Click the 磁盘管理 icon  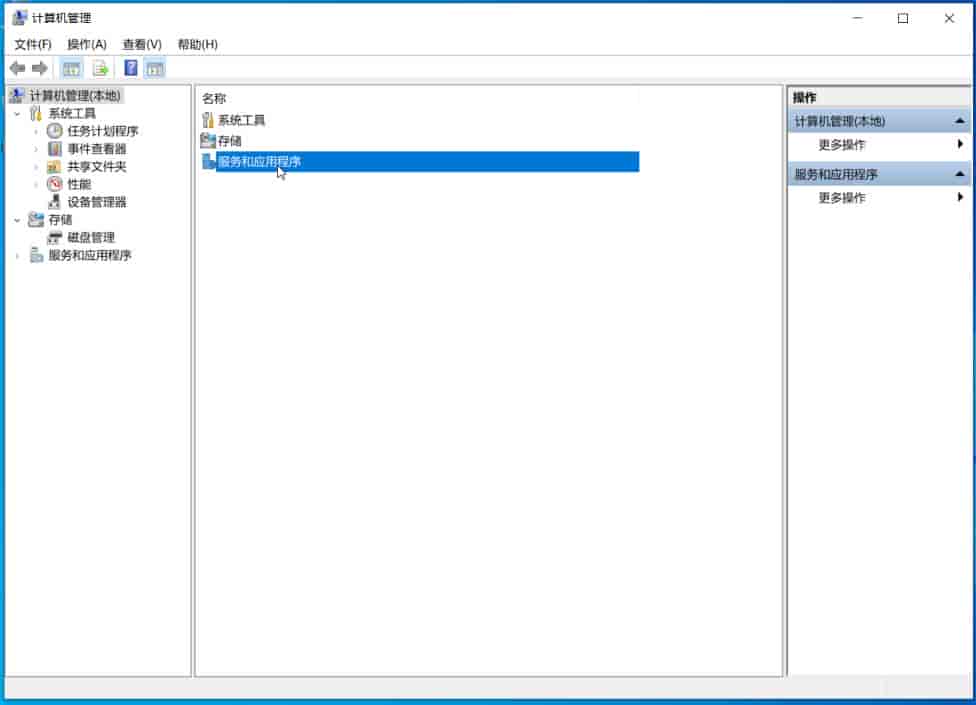click(55, 237)
